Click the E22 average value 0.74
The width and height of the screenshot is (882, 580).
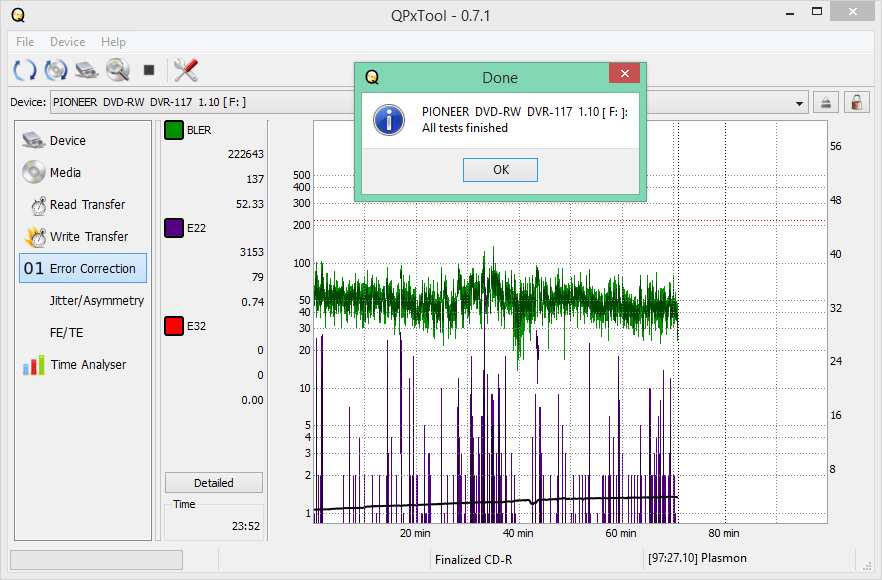tap(253, 302)
